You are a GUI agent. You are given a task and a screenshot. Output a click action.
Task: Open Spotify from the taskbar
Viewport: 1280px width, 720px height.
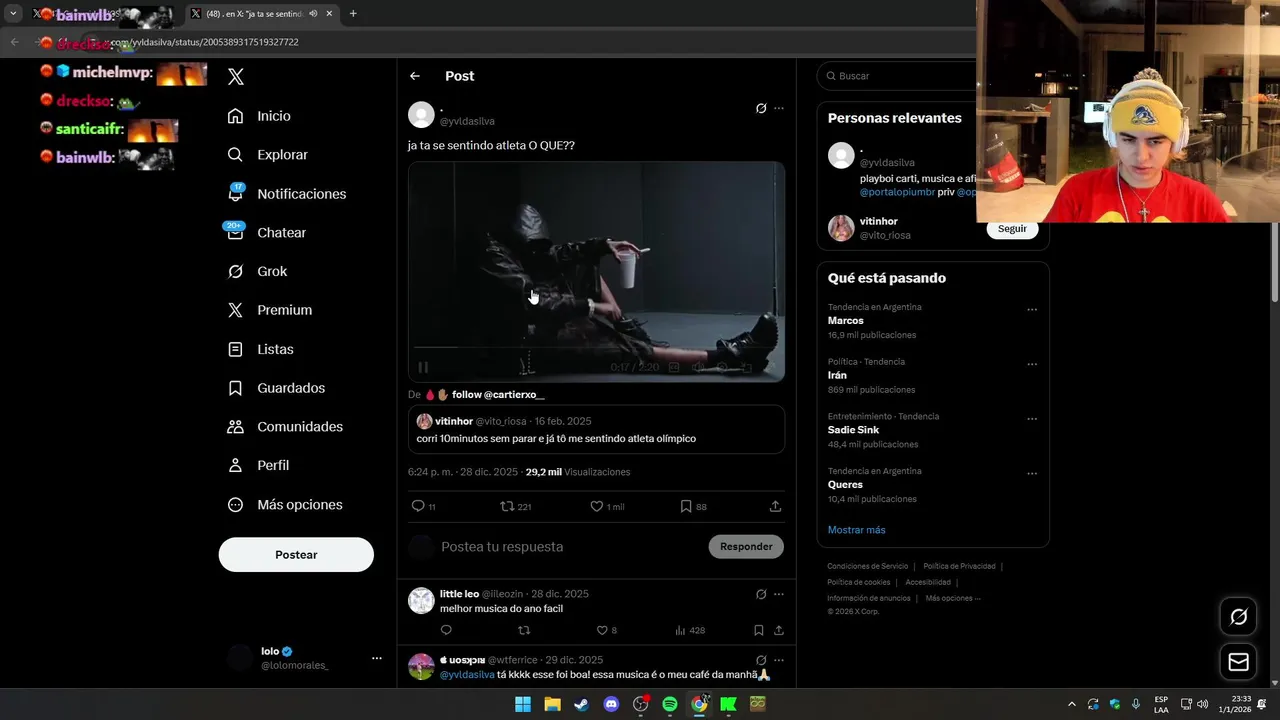tap(670, 704)
